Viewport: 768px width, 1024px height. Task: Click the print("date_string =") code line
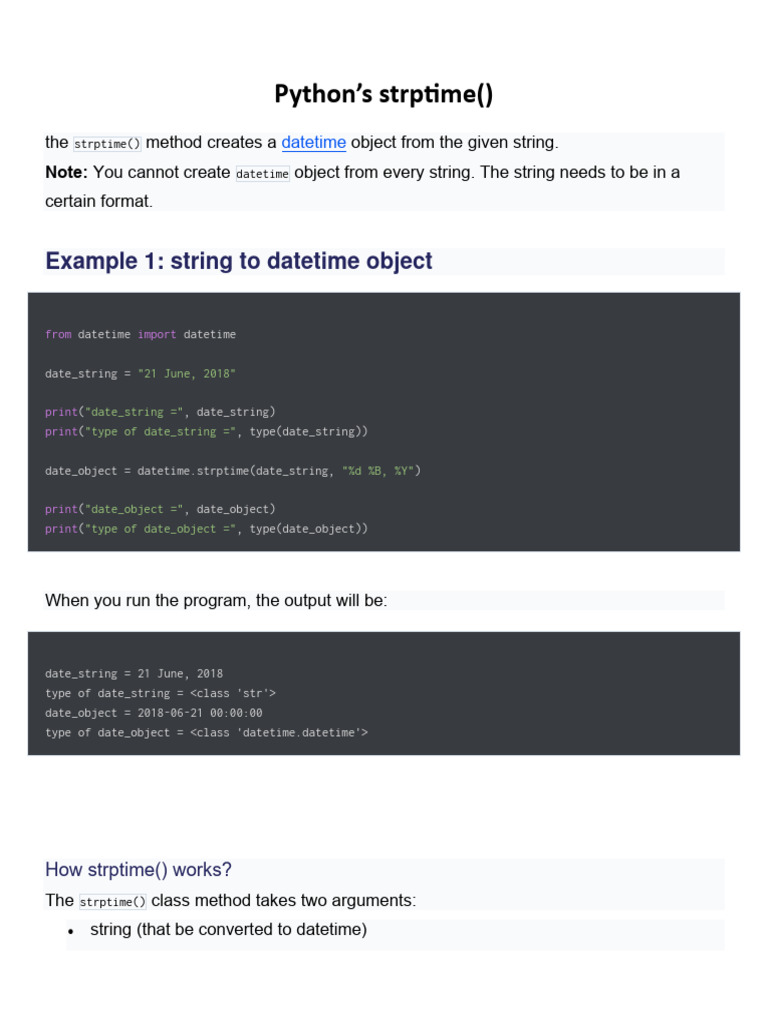(160, 412)
